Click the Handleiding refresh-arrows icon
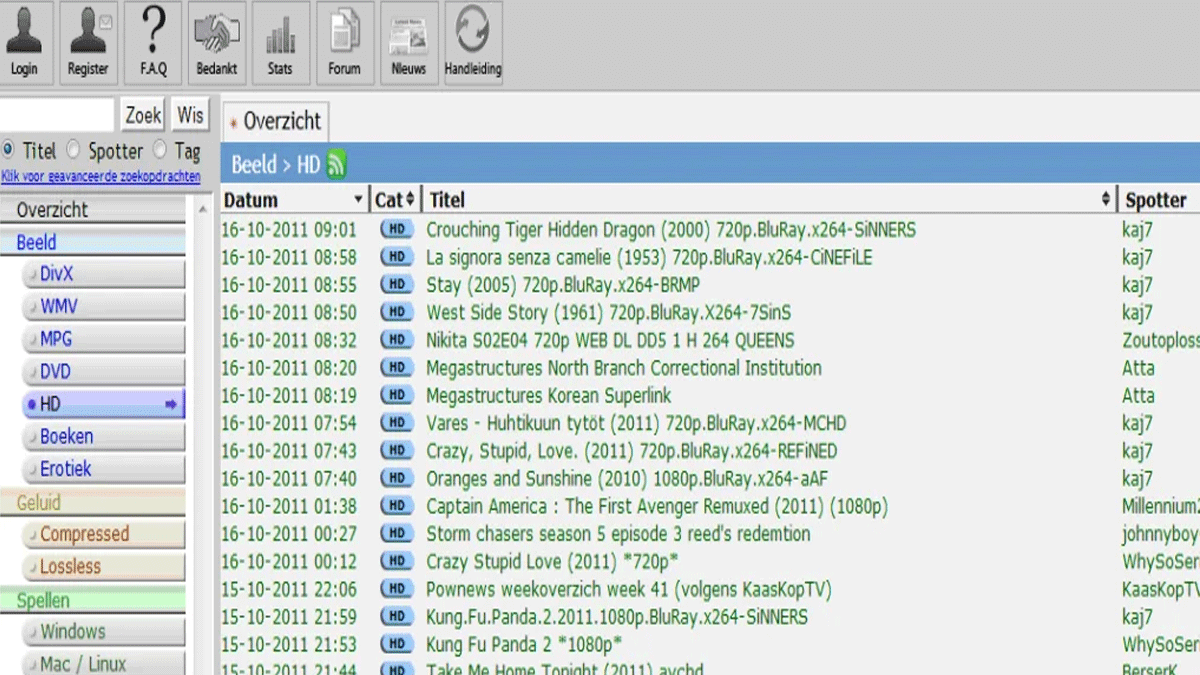Viewport: 1200px width, 675px height. tap(472, 42)
